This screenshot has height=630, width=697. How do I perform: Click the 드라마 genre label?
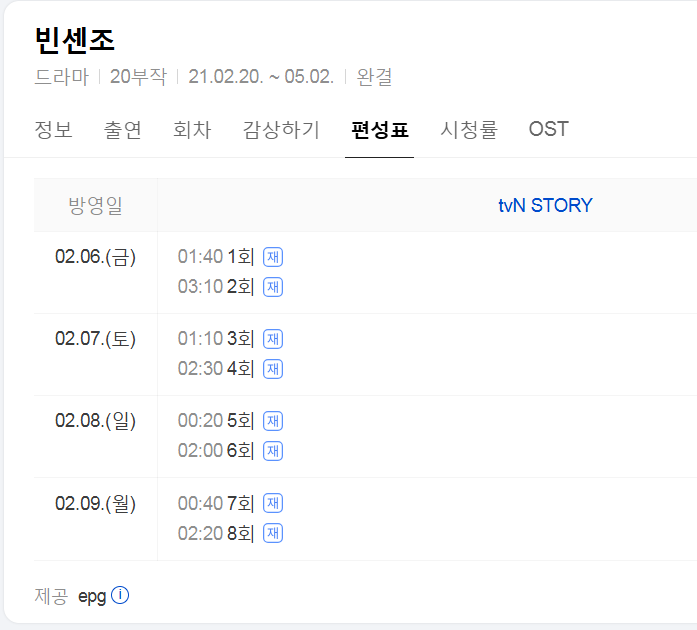[61, 77]
